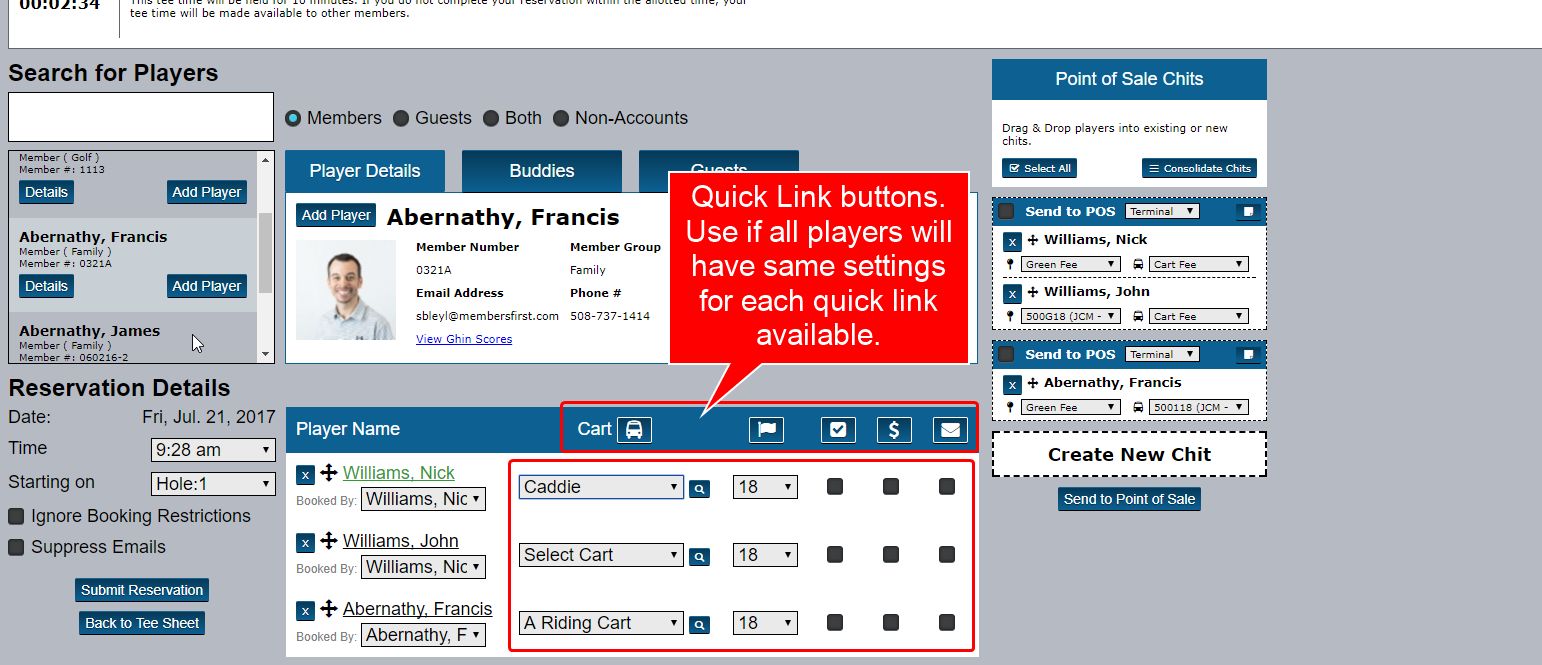The width and height of the screenshot is (1542, 665).
Task: Click Add Player in the player details panel
Action: point(336,215)
